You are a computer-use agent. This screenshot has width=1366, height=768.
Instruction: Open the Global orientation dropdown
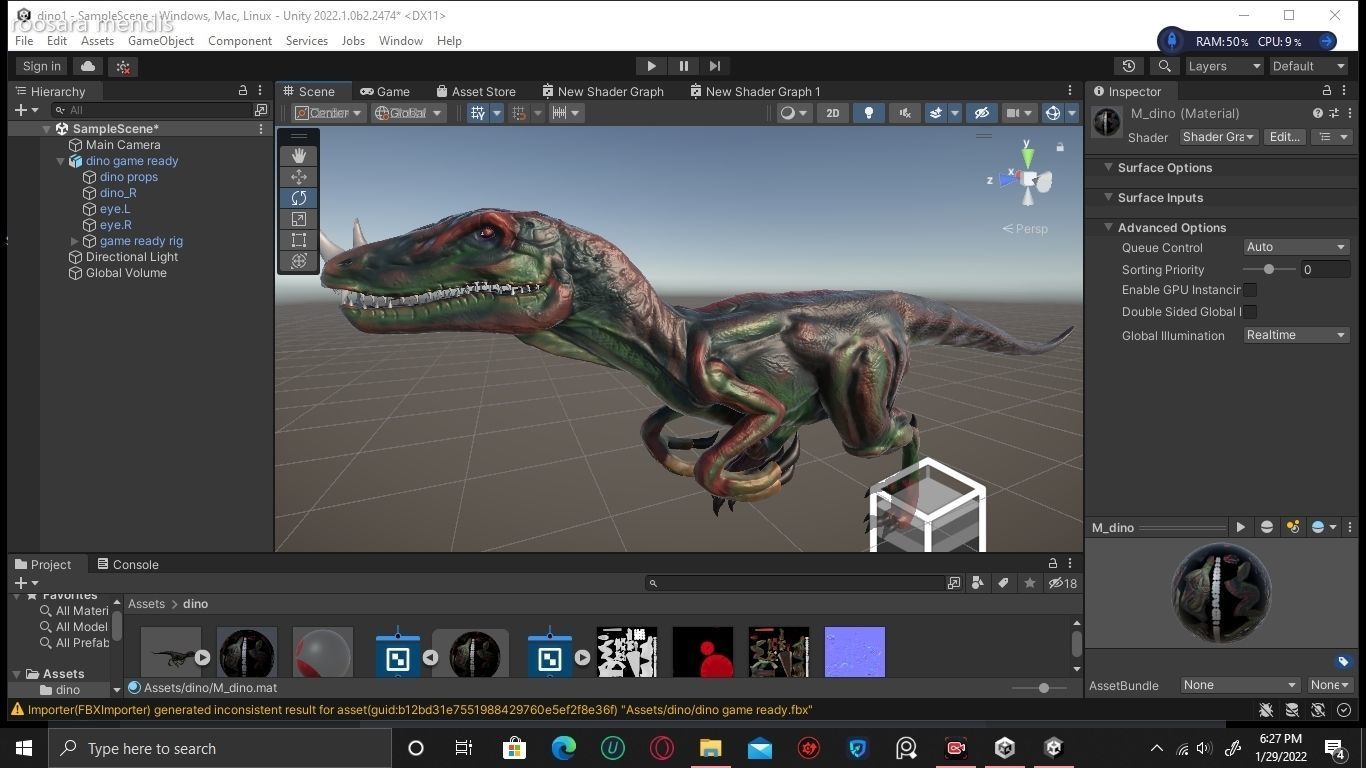[408, 113]
